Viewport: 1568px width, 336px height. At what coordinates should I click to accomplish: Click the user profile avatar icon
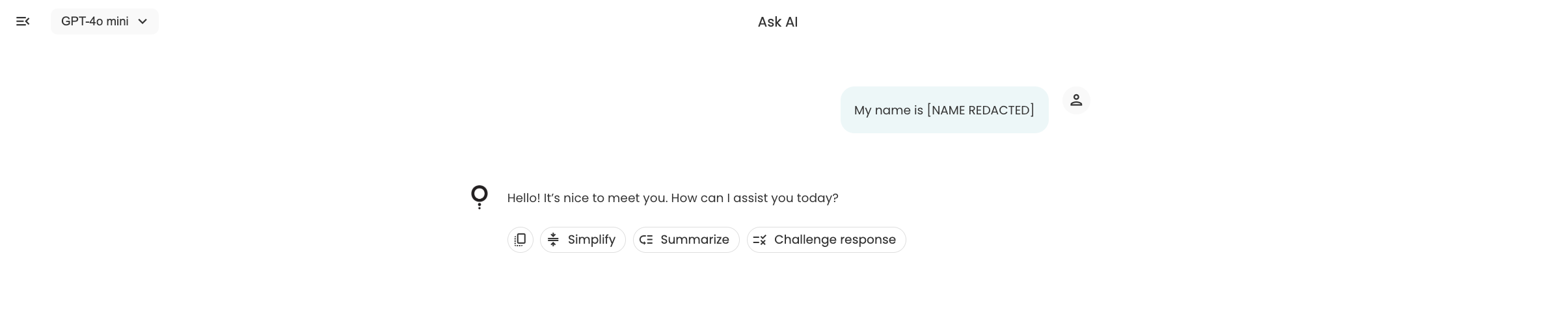coord(1076,101)
